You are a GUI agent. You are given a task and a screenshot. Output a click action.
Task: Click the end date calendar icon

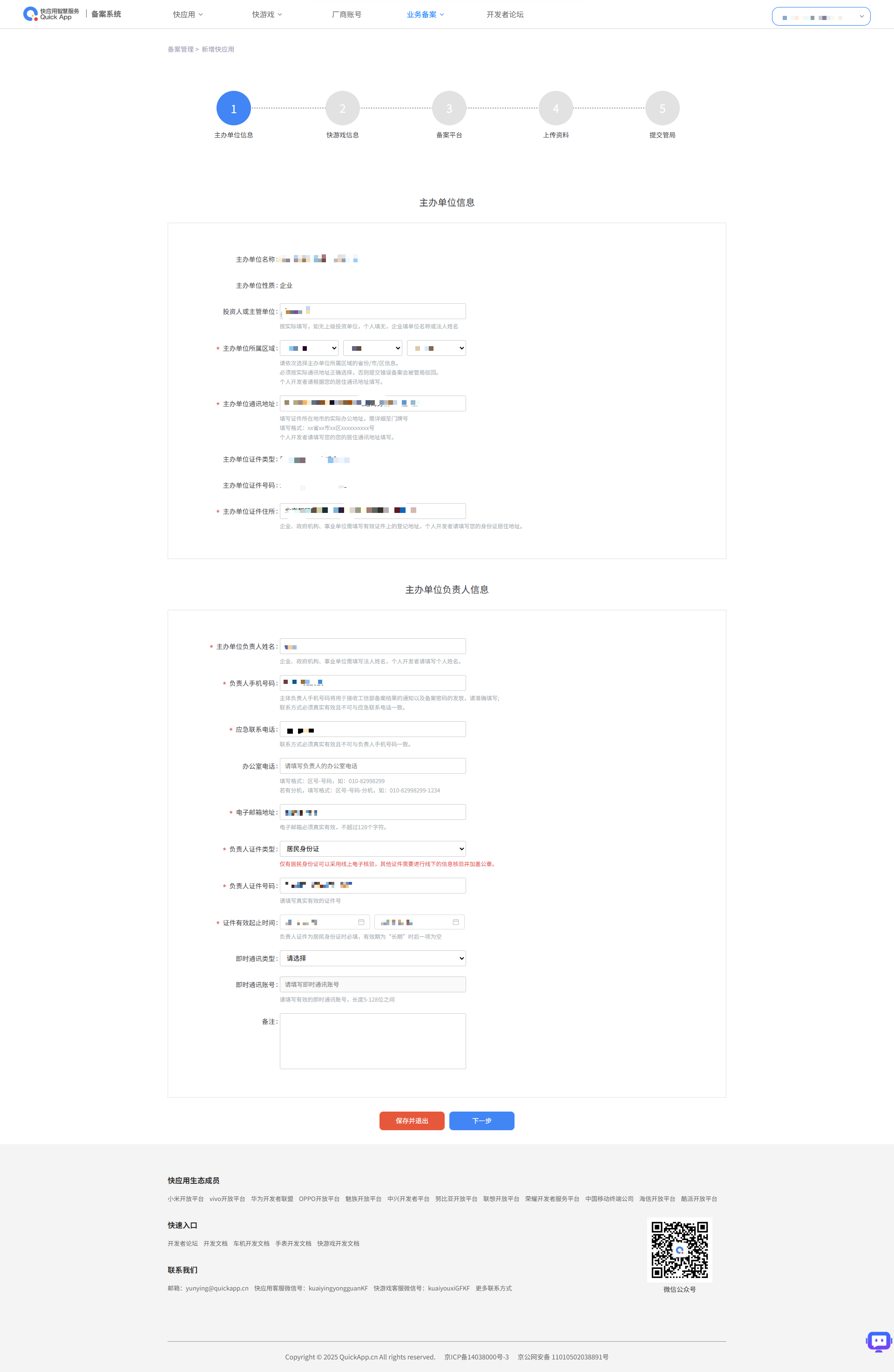(456, 922)
